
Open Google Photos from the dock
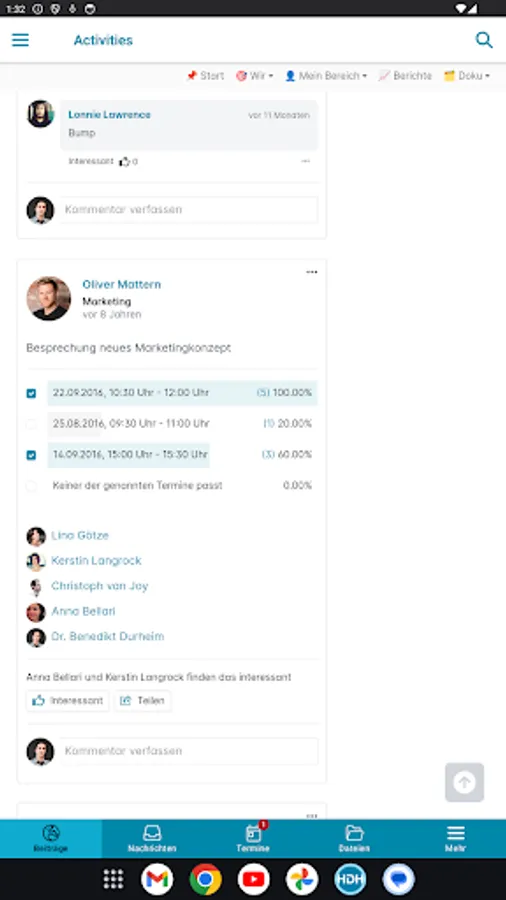coord(302,879)
